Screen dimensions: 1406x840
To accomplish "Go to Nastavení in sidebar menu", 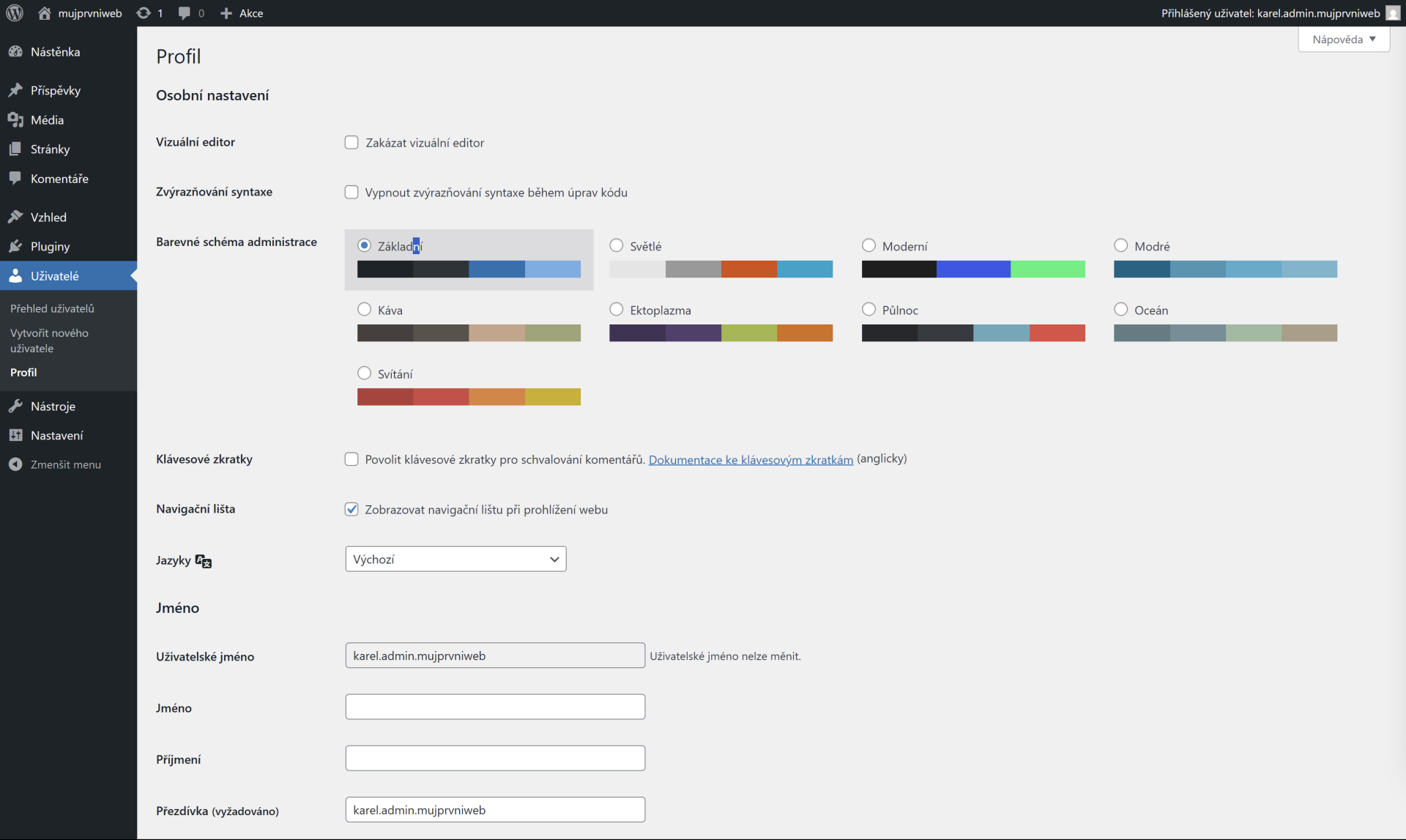I will [56, 435].
